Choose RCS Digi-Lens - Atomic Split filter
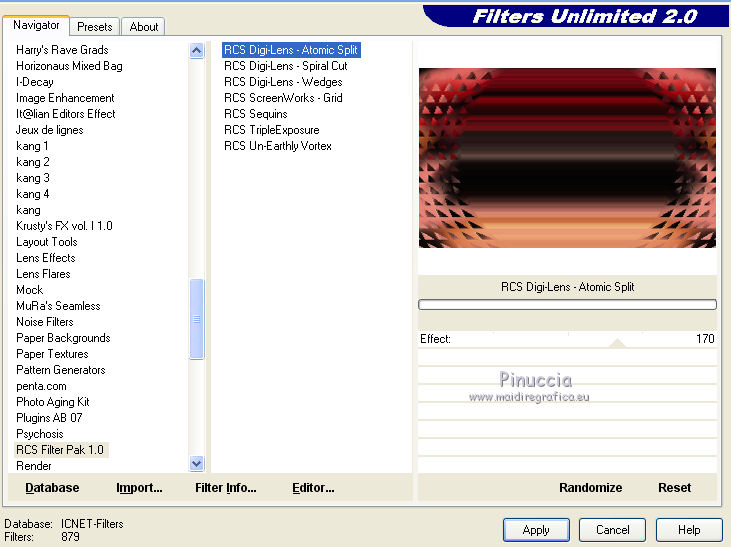Viewport: 731px width, 547px height. pos(291,50)
